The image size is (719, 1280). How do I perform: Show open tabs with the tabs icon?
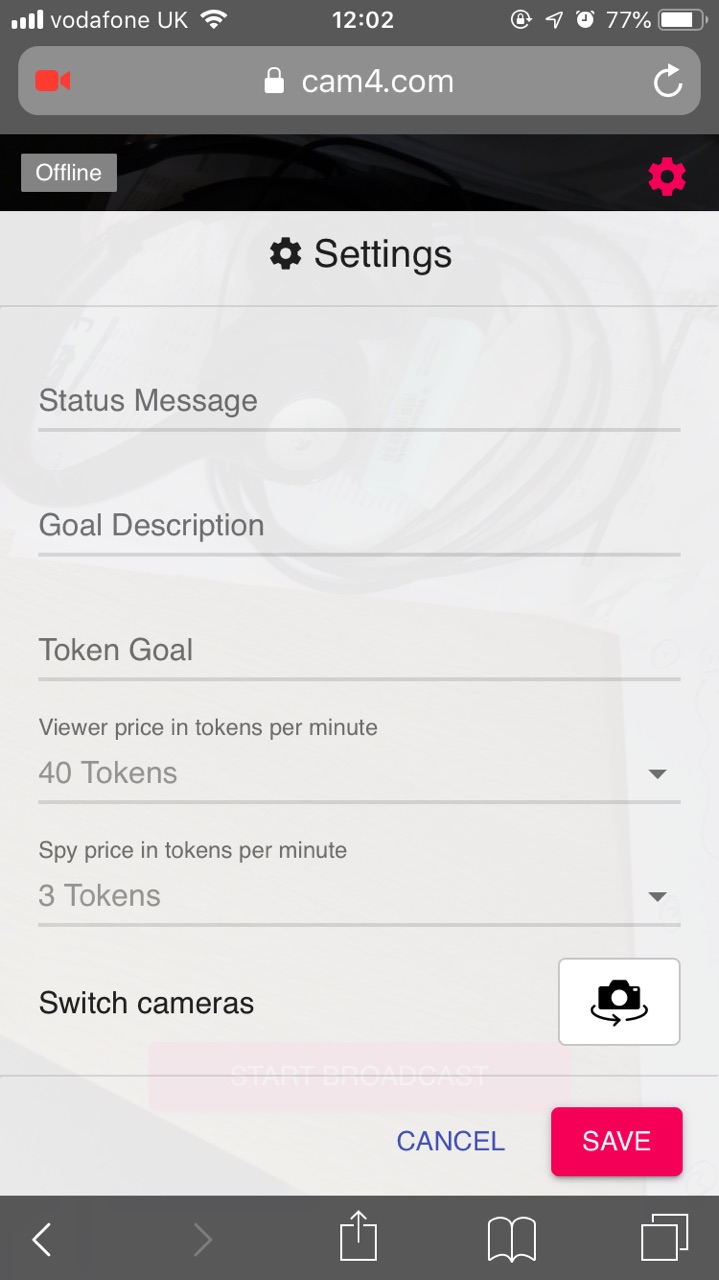pos(664,1238)
